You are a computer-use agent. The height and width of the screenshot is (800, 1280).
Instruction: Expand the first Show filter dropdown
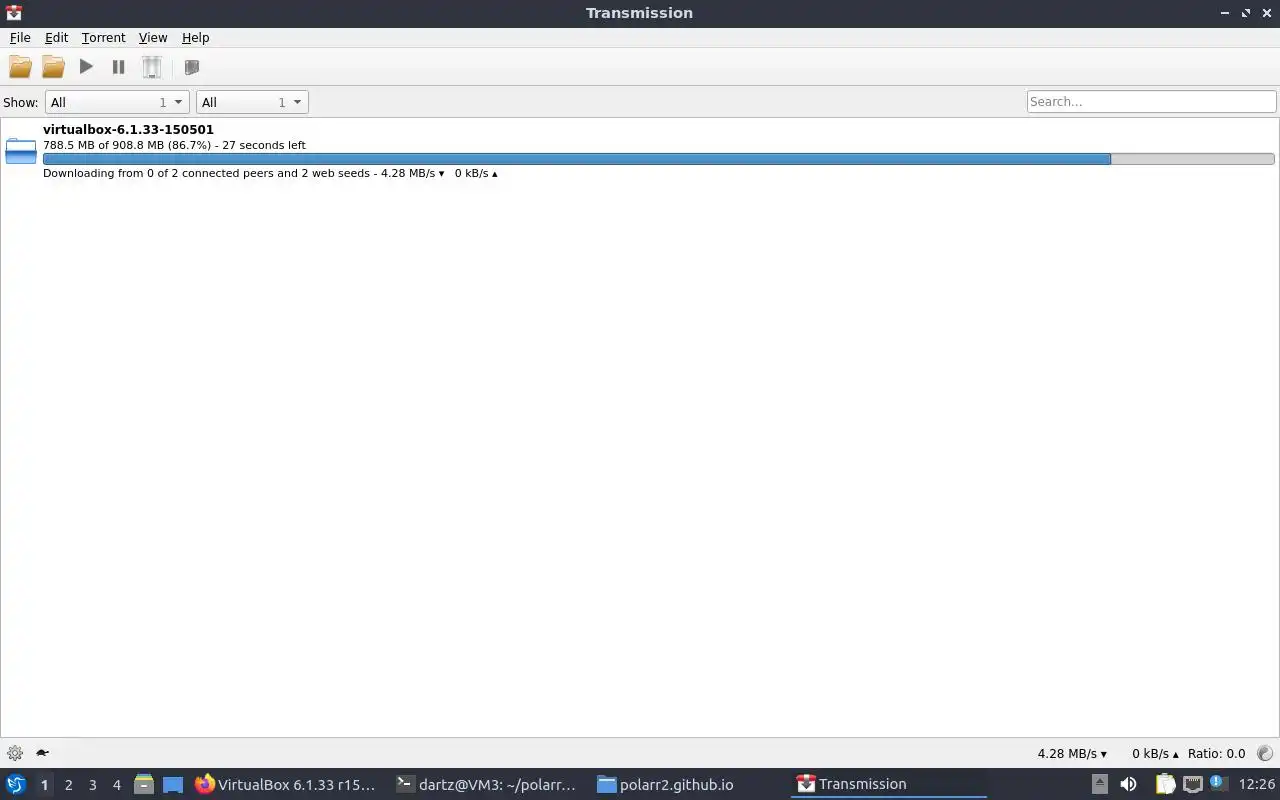[116, 102]
